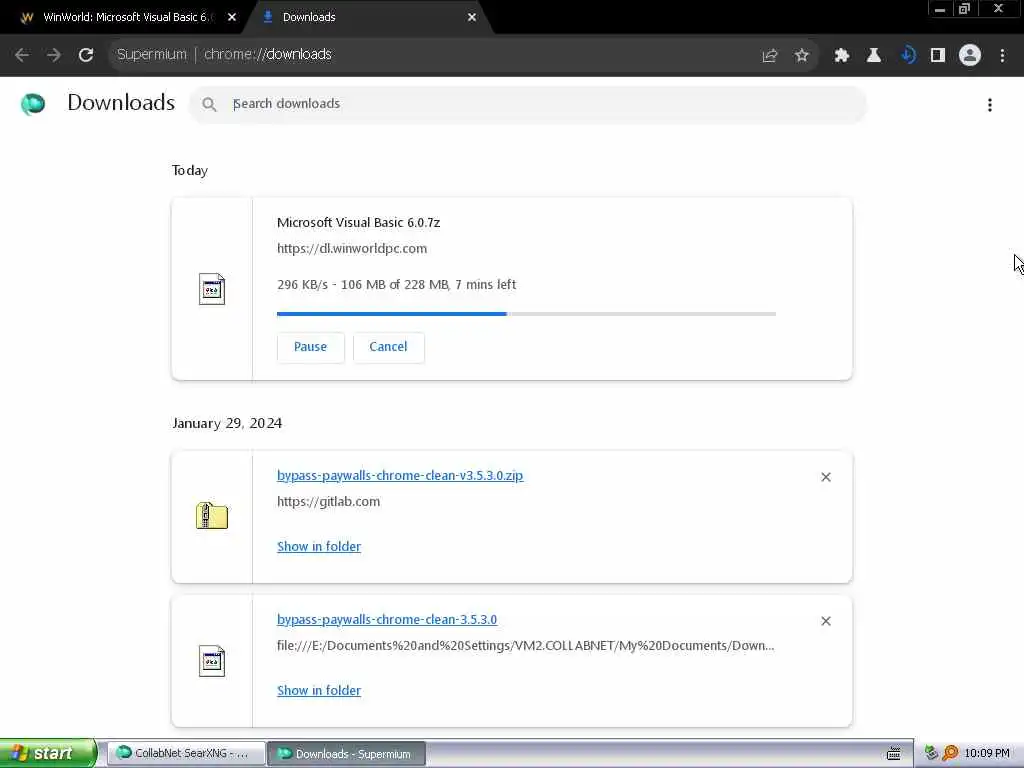
Task: Click the browser forward arrow
Action: (54, 55)
